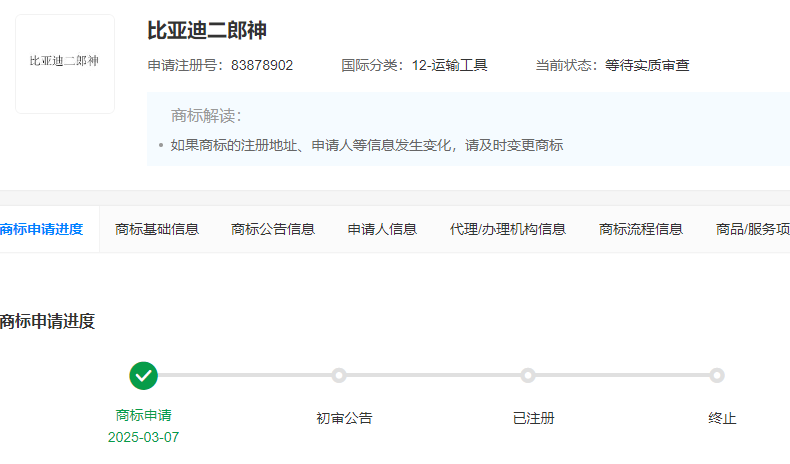Click the 比亚迪二郎神 title heading

click(x=207, y=31)
